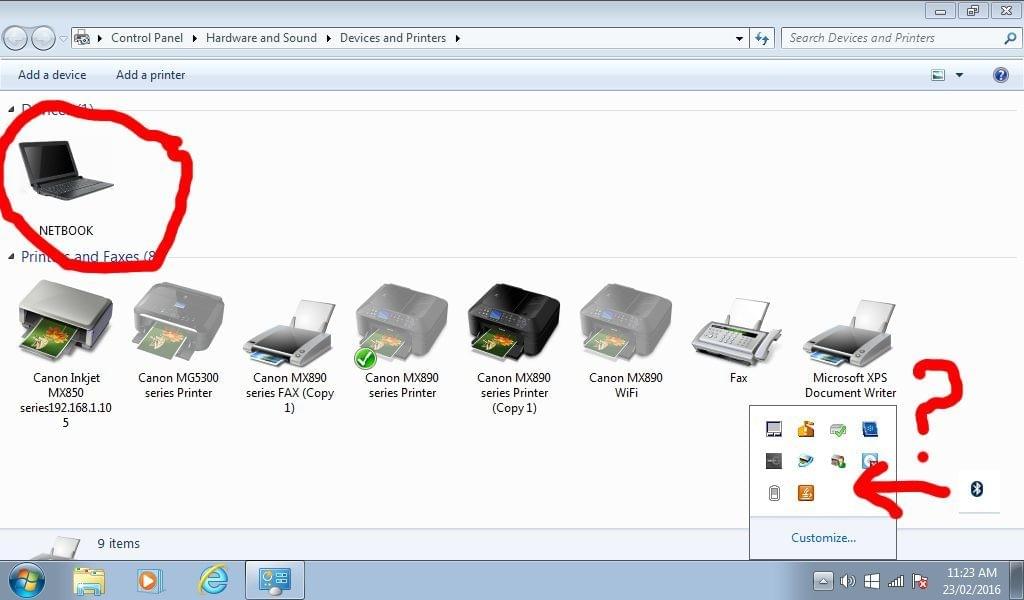Click Add a device

coord(52,75)
